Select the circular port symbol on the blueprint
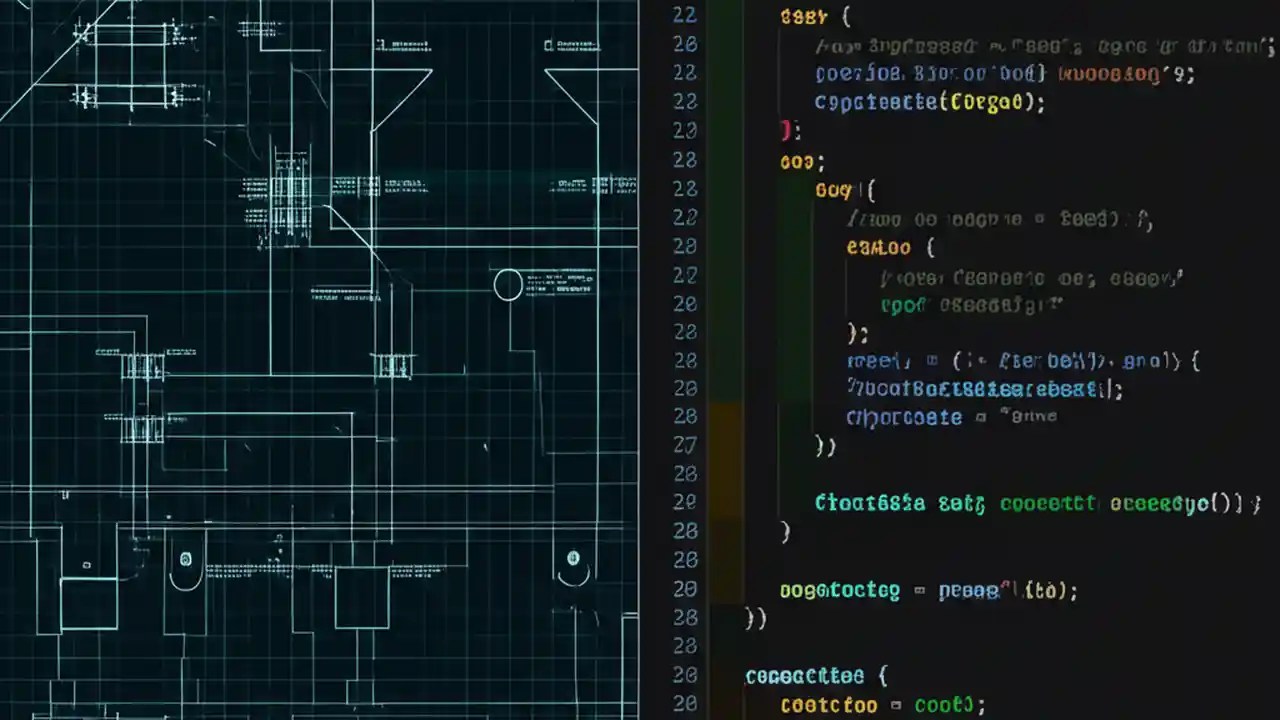 pyautogui.click(x=508, y=285)
